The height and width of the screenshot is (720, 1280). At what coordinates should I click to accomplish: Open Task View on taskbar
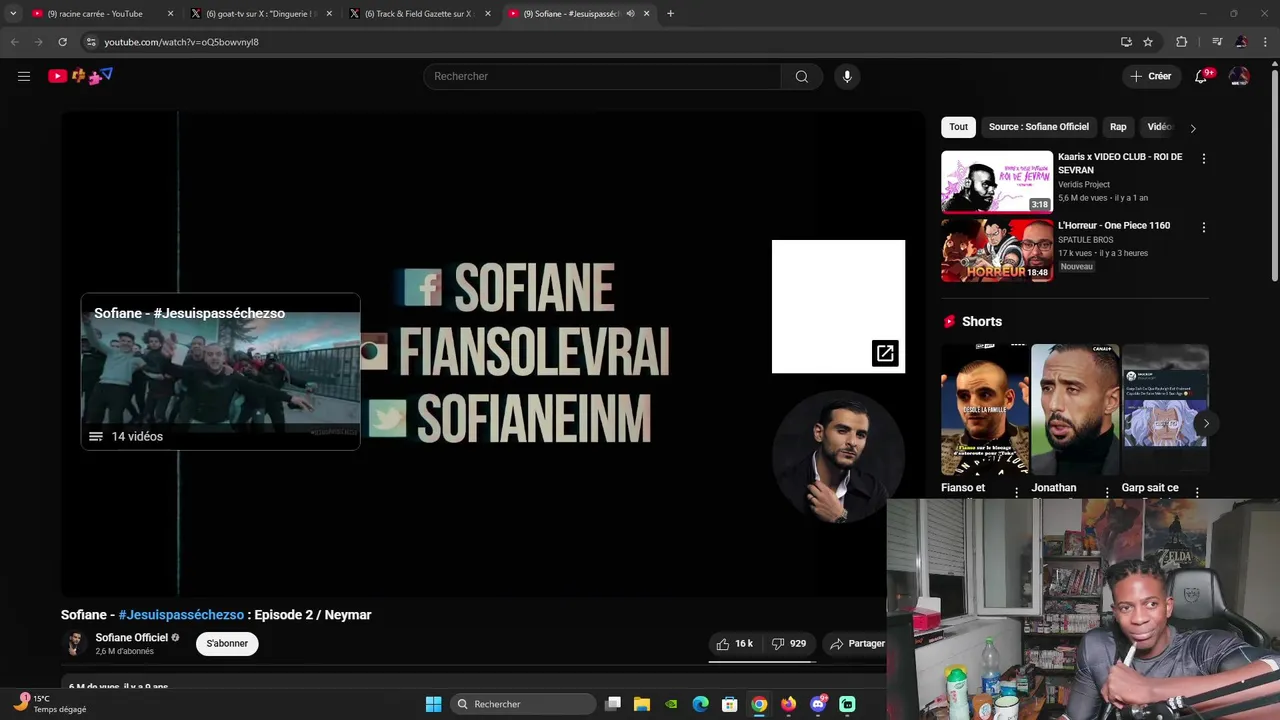[x=613, y=704]
